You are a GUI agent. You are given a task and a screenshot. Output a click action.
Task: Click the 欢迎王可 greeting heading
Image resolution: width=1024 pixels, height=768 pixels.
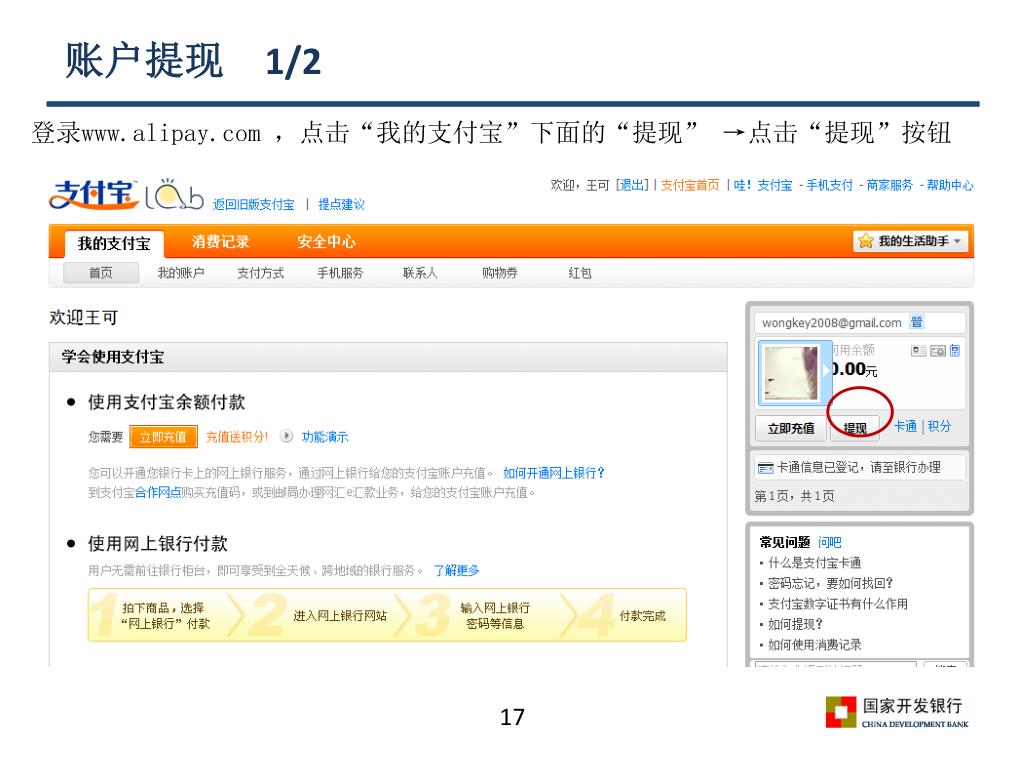click(x=84, y=318)
